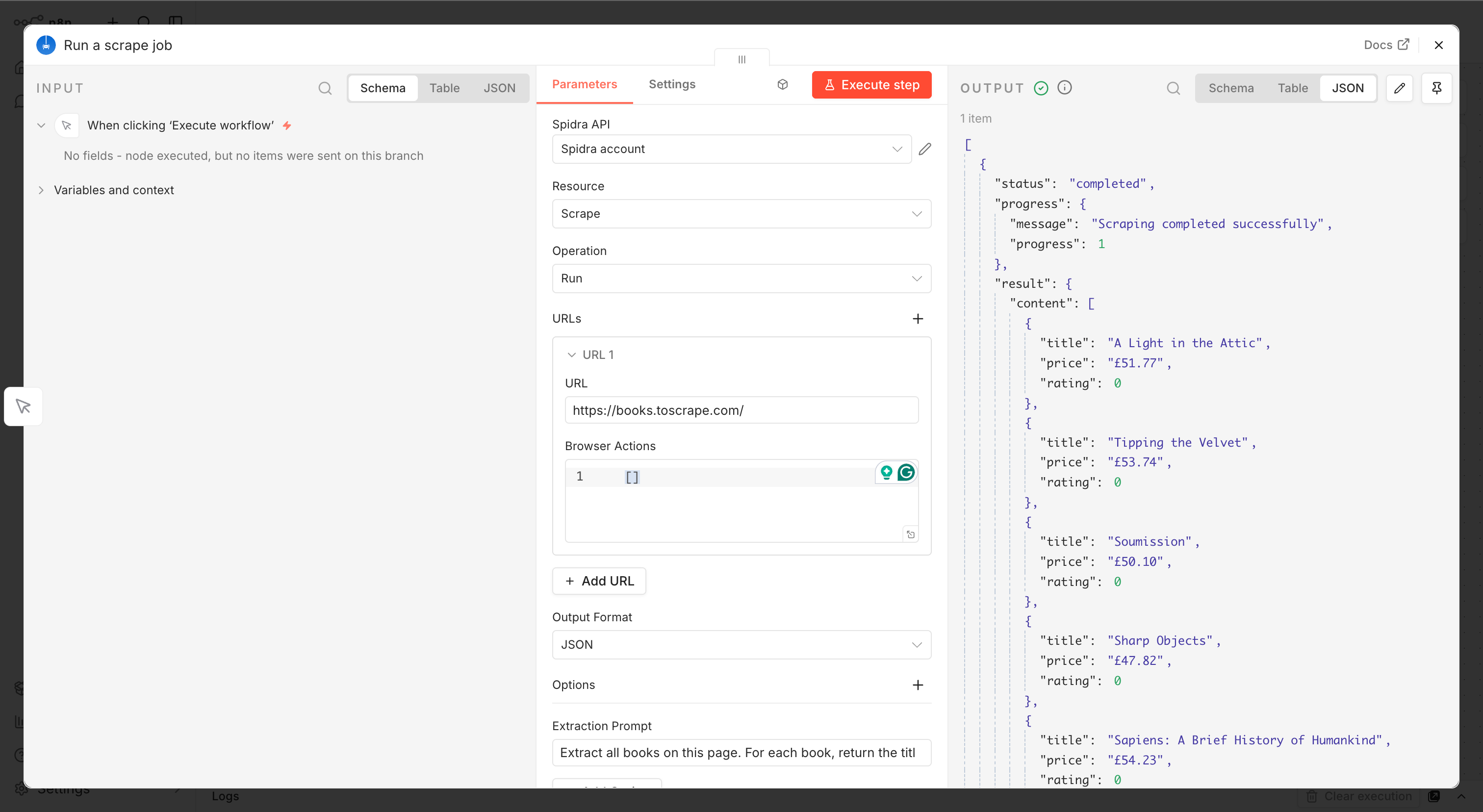The width and height of the screenshot is (1483, 812).
Task: Edit output data with pencil icon
Action: pyautogui.click(x=1399, y=88)
